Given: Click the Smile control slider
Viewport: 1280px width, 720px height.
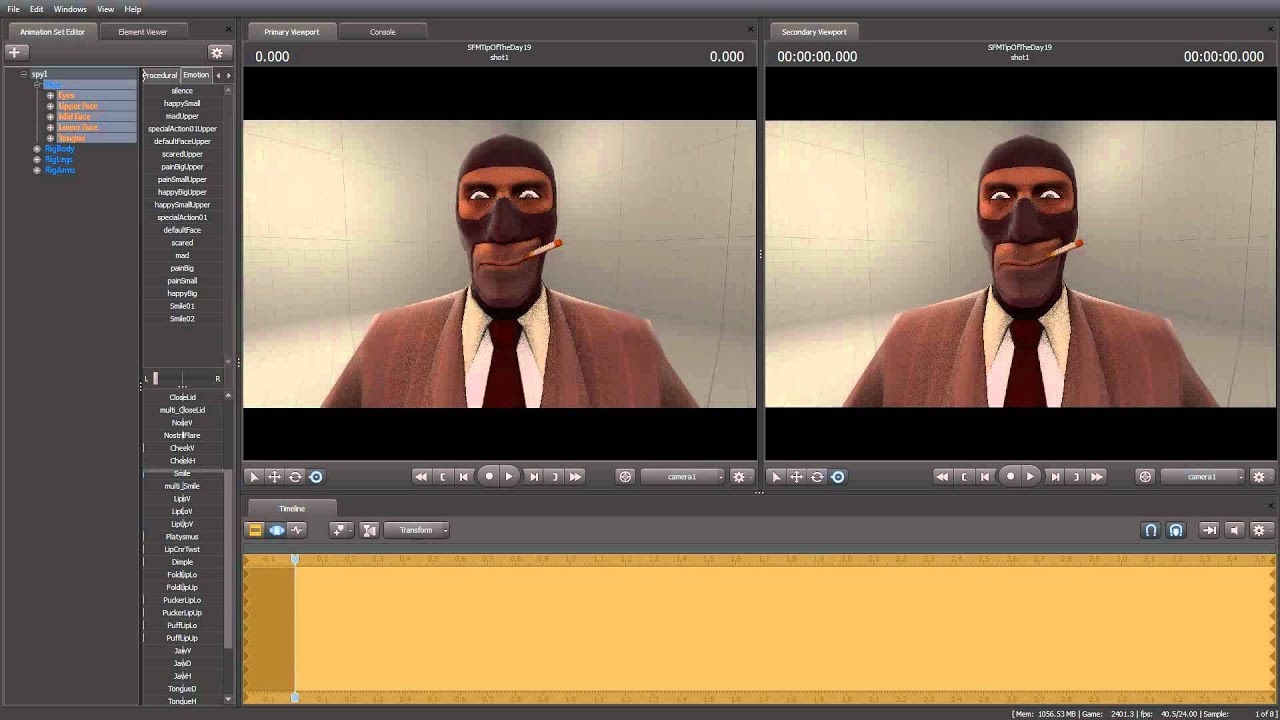Looking at the screenshot, I should [x=182, y=473].
